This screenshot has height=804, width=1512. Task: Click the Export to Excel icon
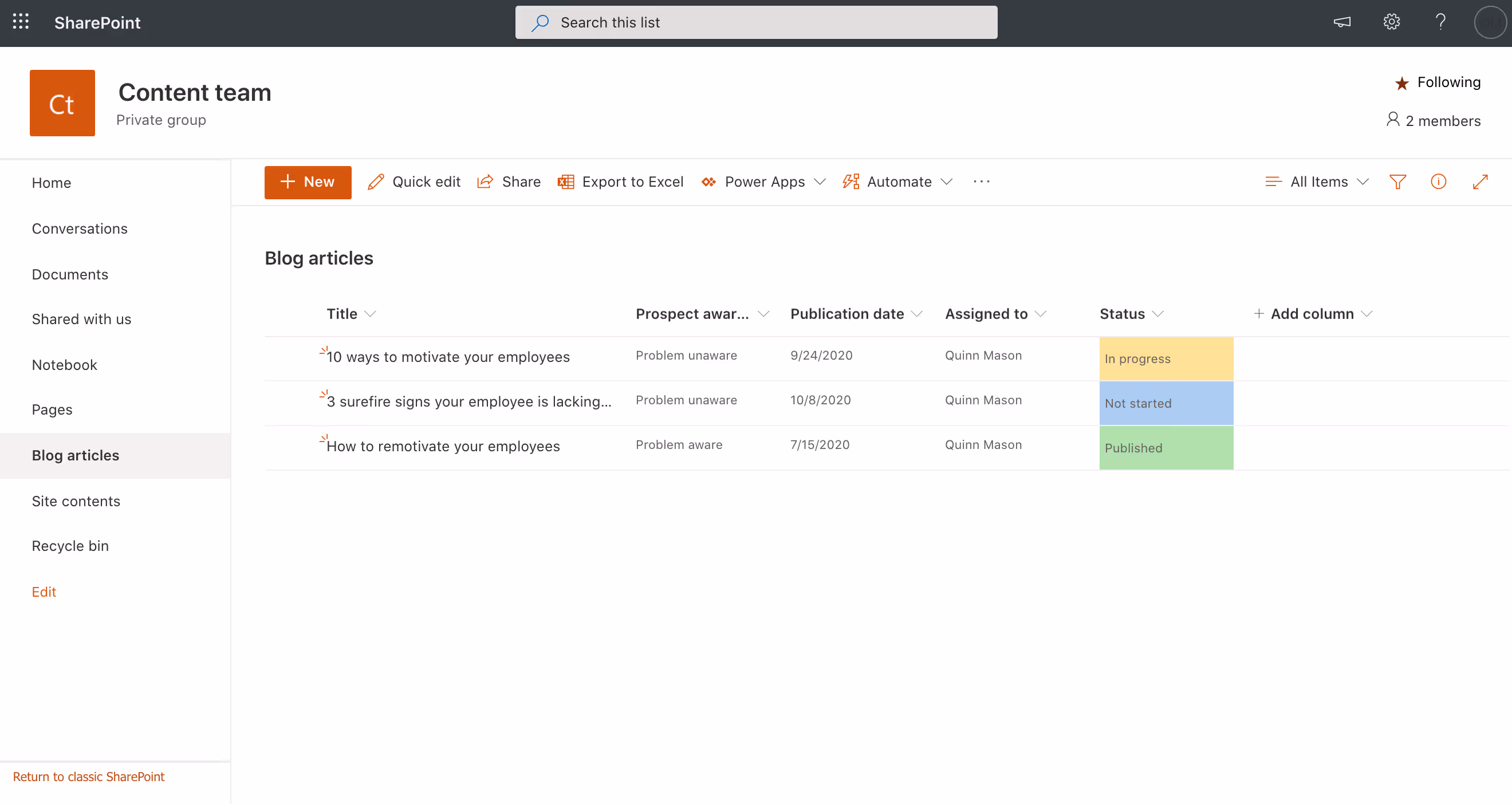566,182
